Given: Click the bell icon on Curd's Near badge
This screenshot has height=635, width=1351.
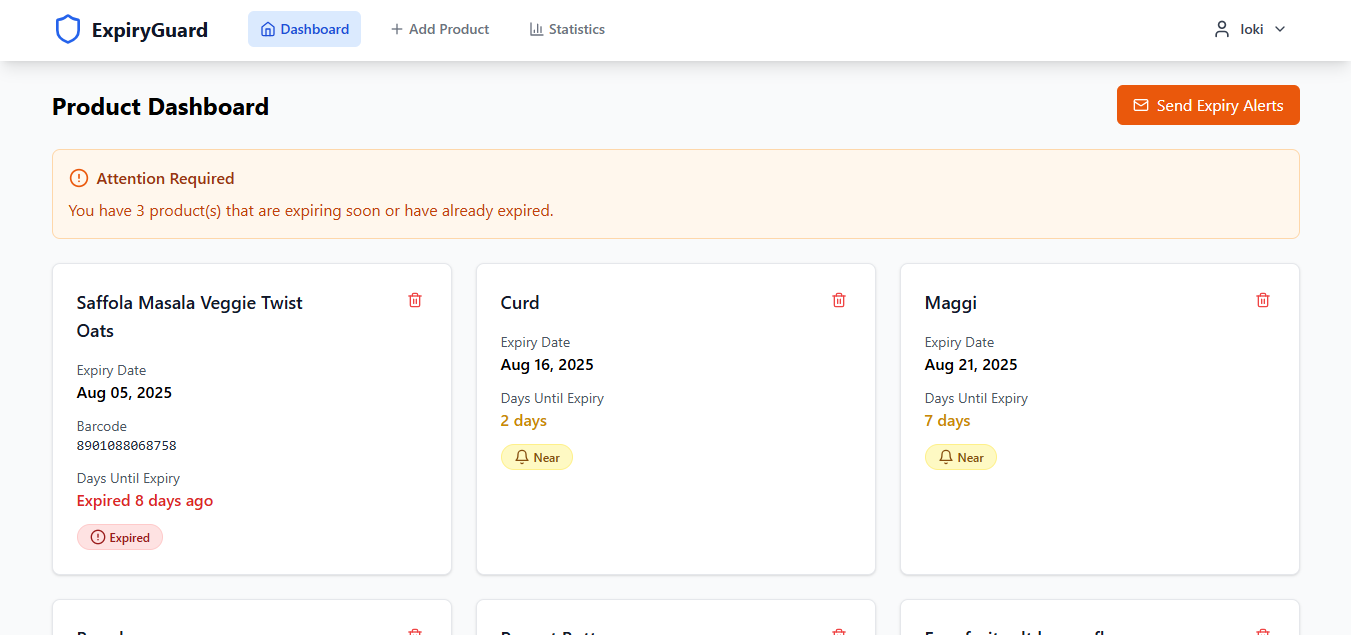Looking at the screenshot, I should pyautogui.click(x=522, y=457).
